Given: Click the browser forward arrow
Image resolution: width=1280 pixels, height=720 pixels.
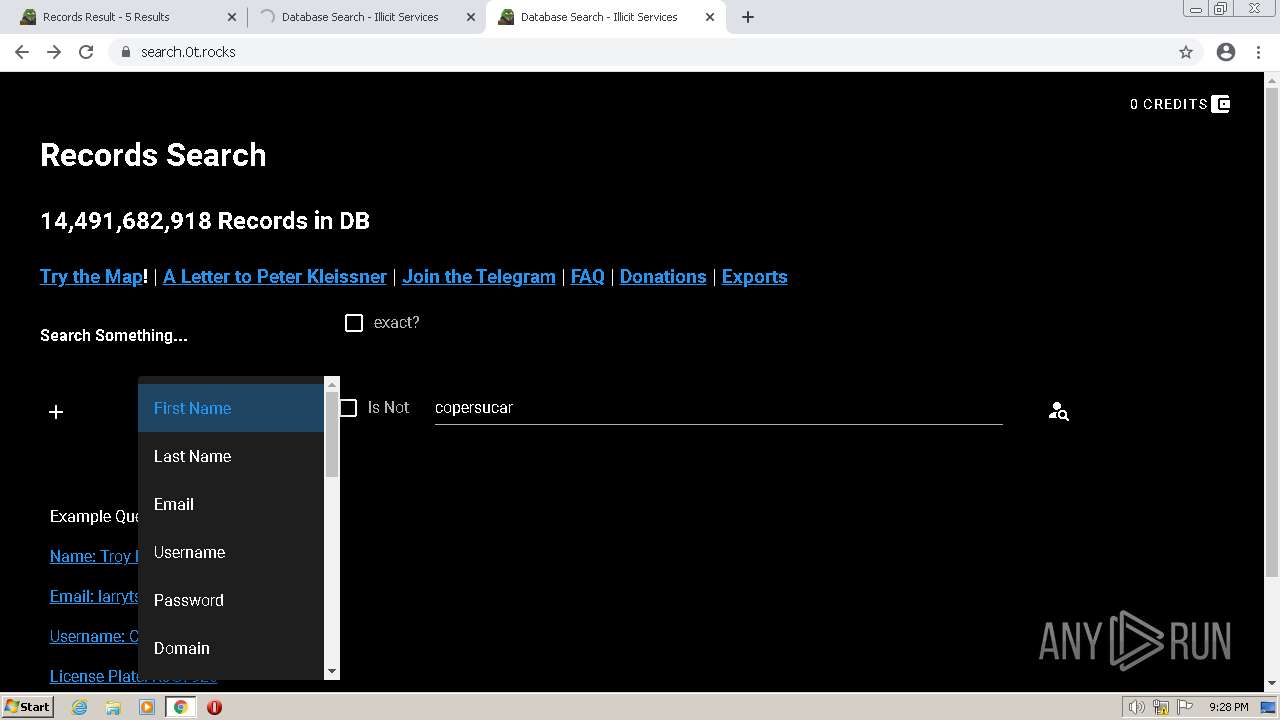Looking at the screenshot, I should [54, 52].
